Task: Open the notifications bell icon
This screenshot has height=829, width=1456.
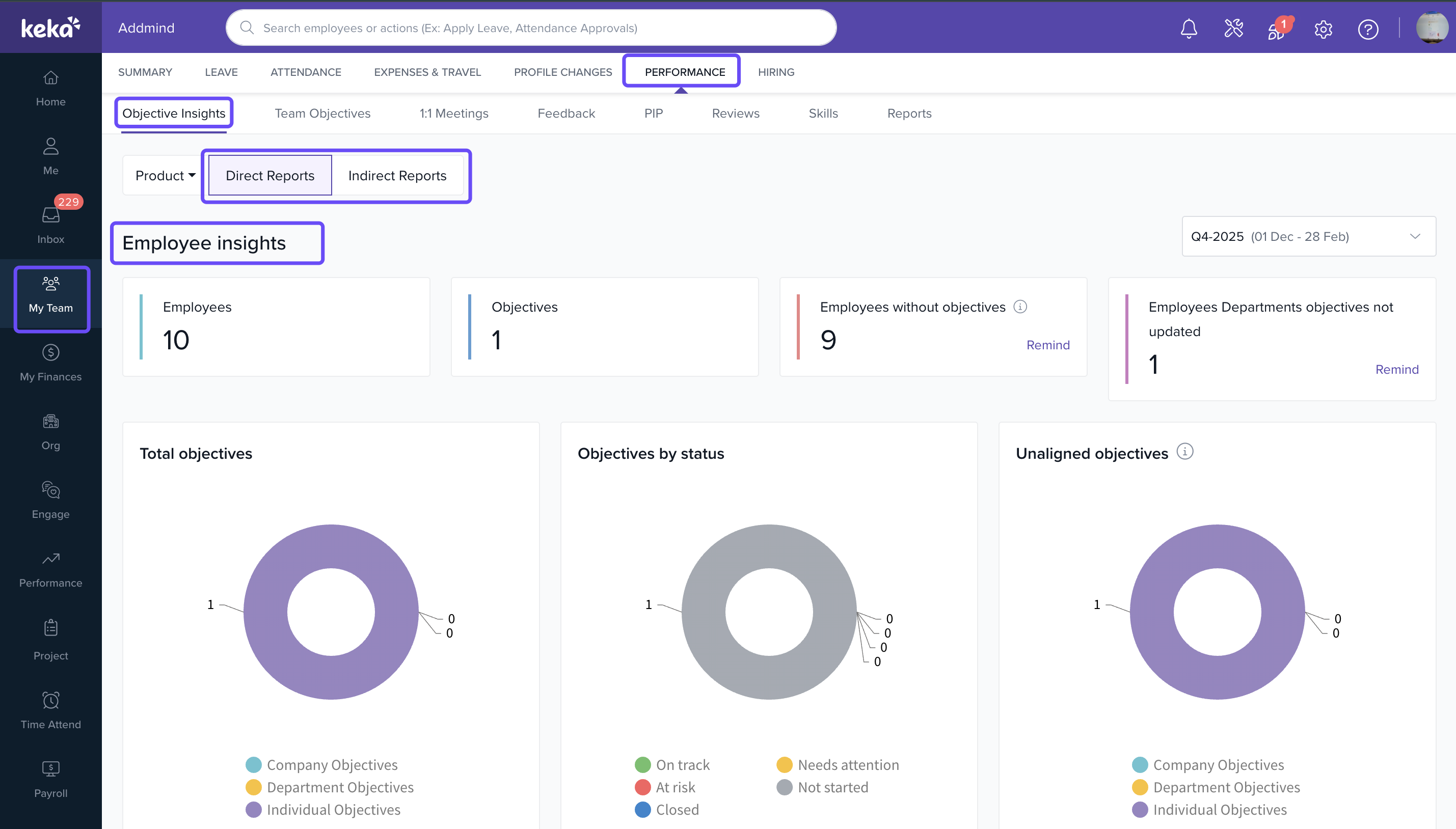Action: (1188, 29)
